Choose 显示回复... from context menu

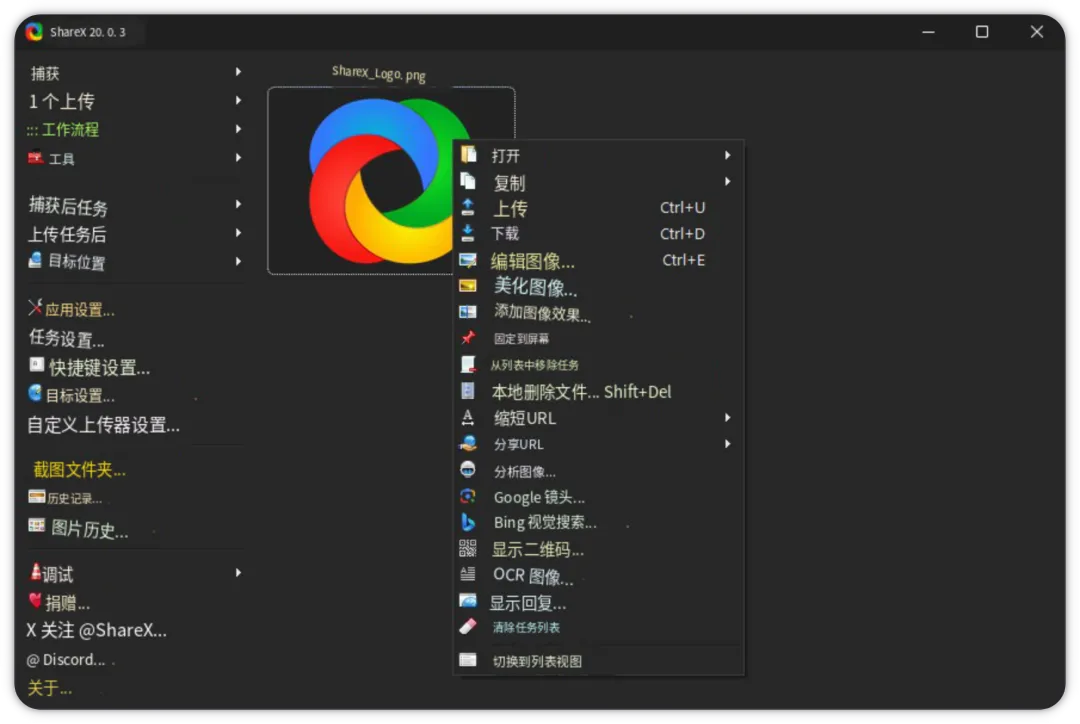point(598,603)
